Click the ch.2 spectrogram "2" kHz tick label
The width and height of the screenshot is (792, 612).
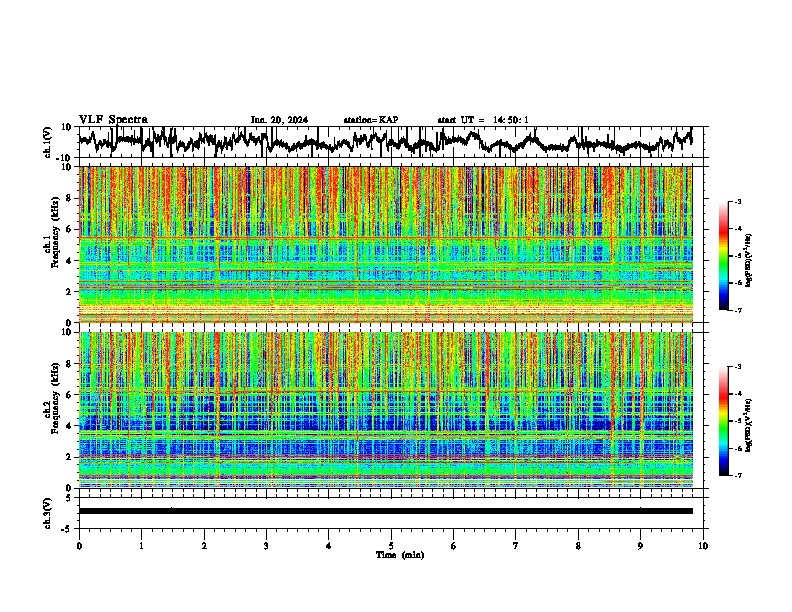[70, 457]
